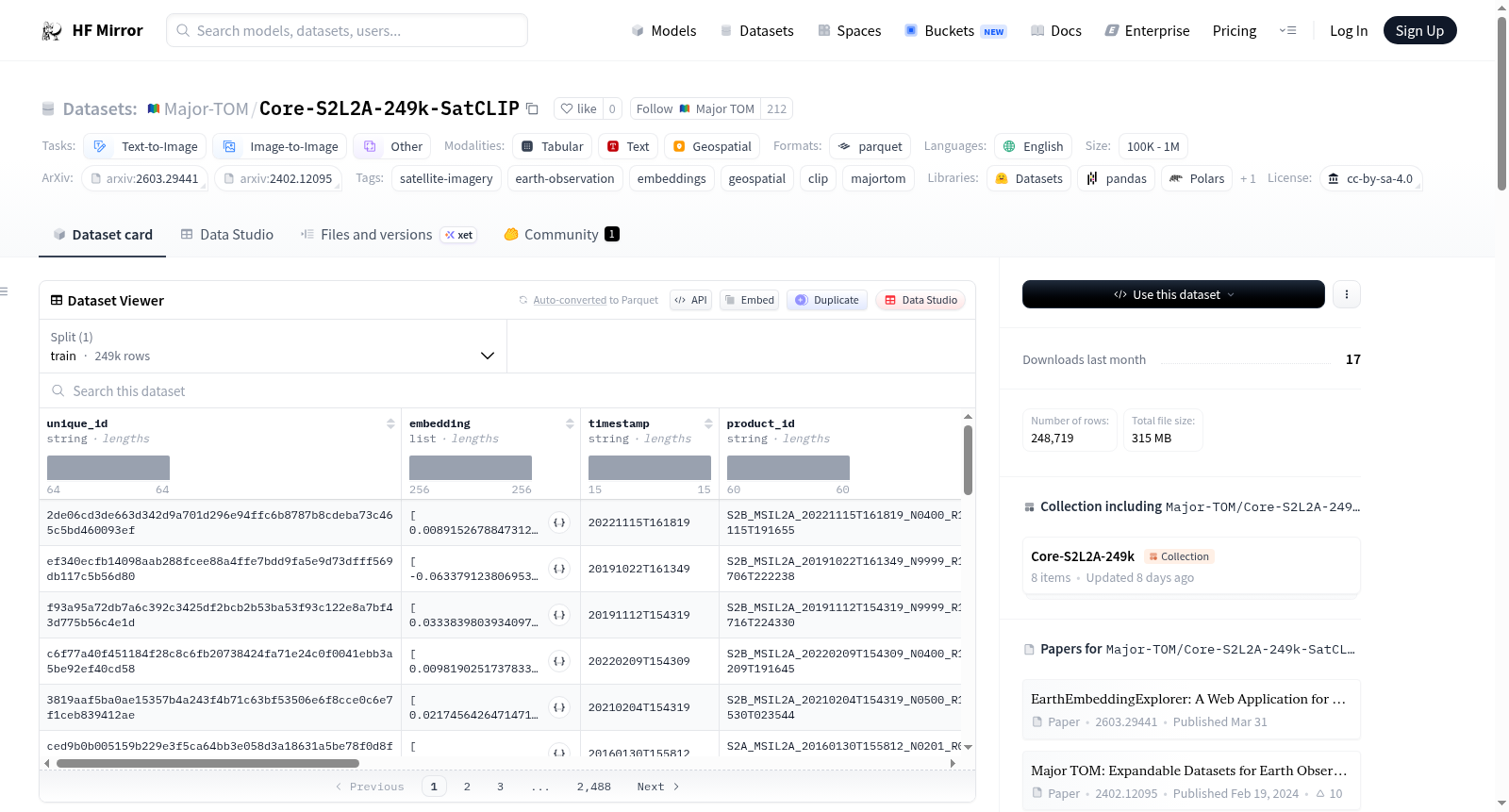
Task: Click the HF Mirror logo icon
Action: pyautogui.click(x=52, y=31)
